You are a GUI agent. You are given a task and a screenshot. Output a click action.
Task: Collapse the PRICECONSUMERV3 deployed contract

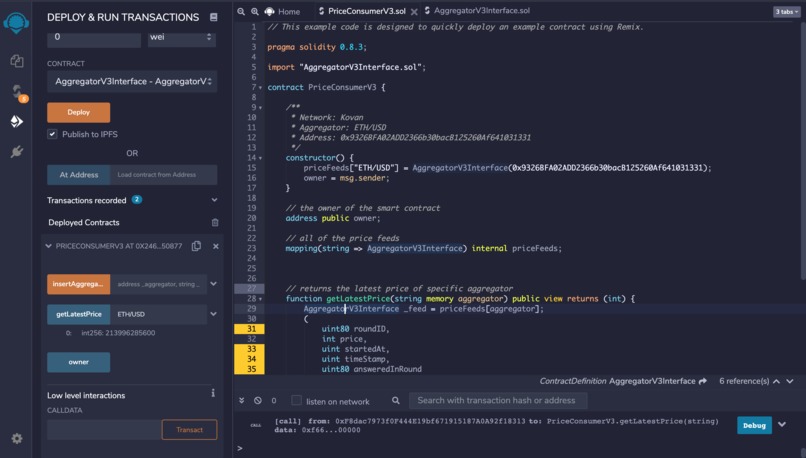(48, 246)
